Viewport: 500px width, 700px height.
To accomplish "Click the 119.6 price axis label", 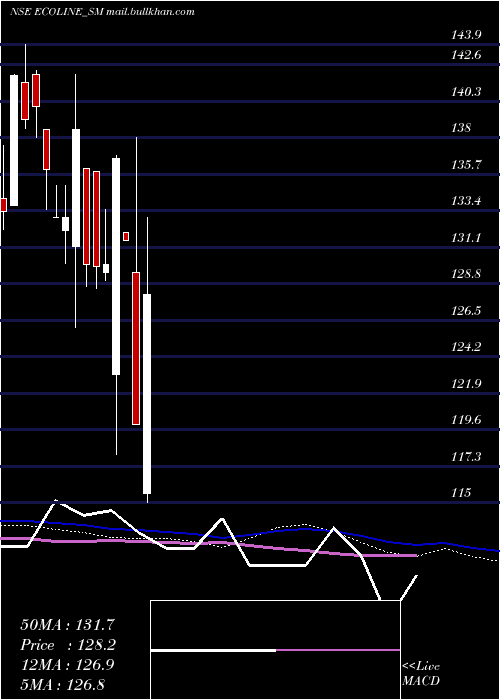I will pyautogui.click(x=467, y=420).
